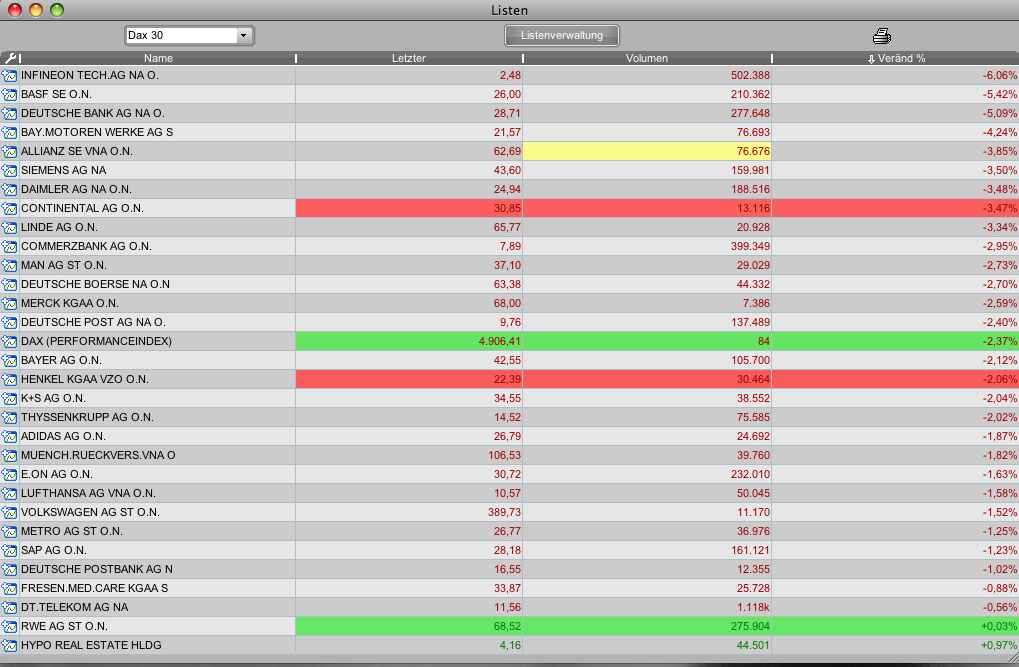Open chart icon for RWE AG ST
Viewport: 1019px width, 667px height.
tap(10, 626)
